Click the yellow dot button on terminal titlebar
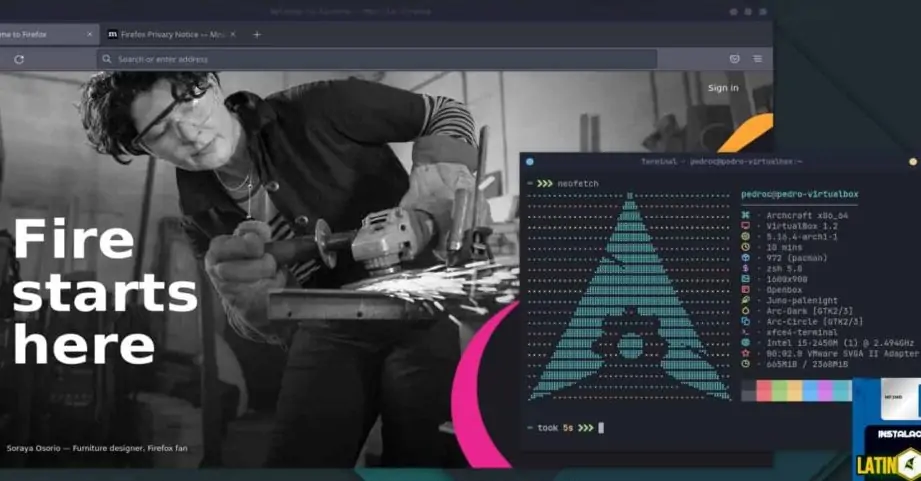This screenshot has height=481, width=921. point(913,162)
